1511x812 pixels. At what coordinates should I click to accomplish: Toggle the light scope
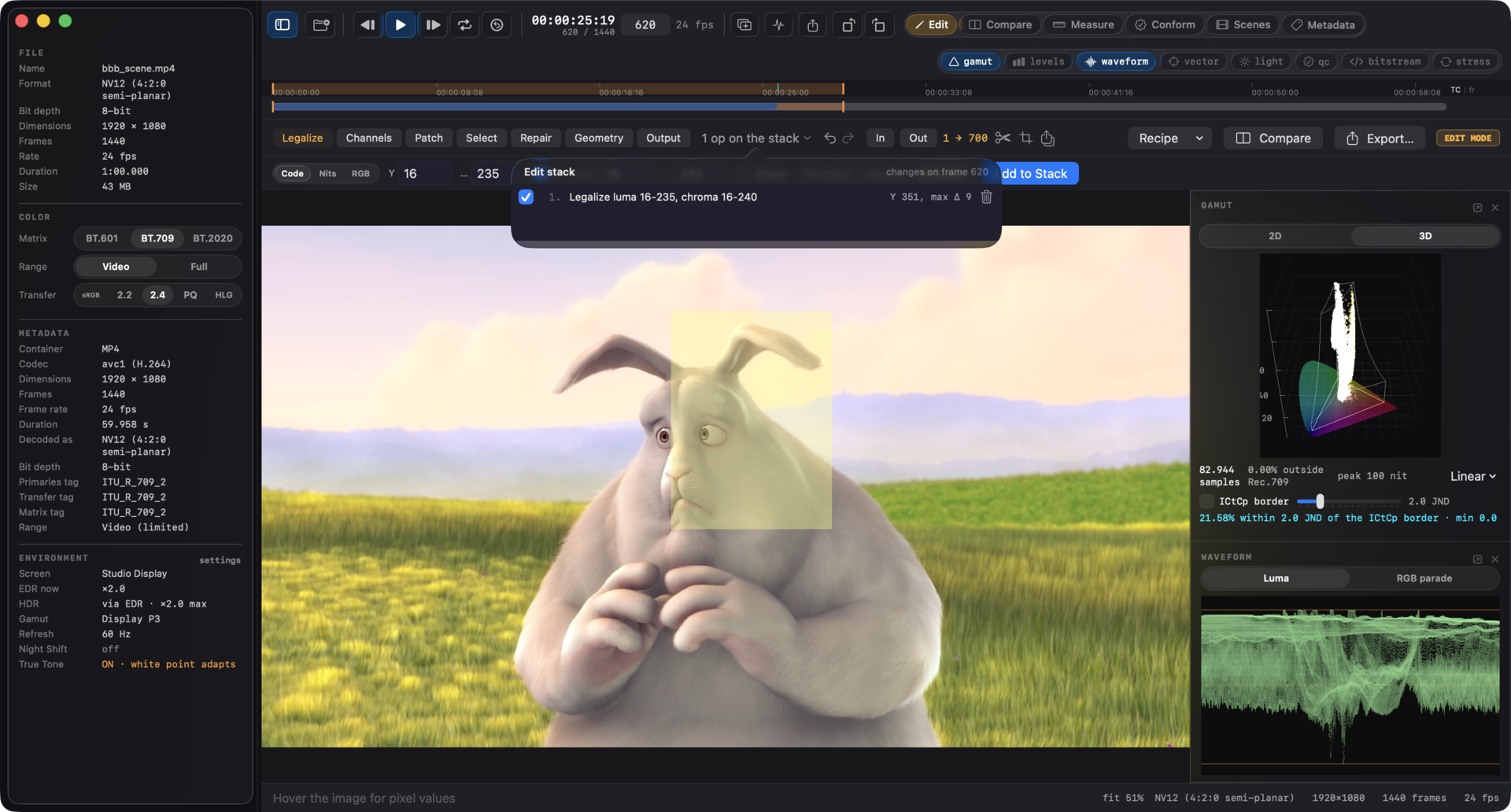1261,61
